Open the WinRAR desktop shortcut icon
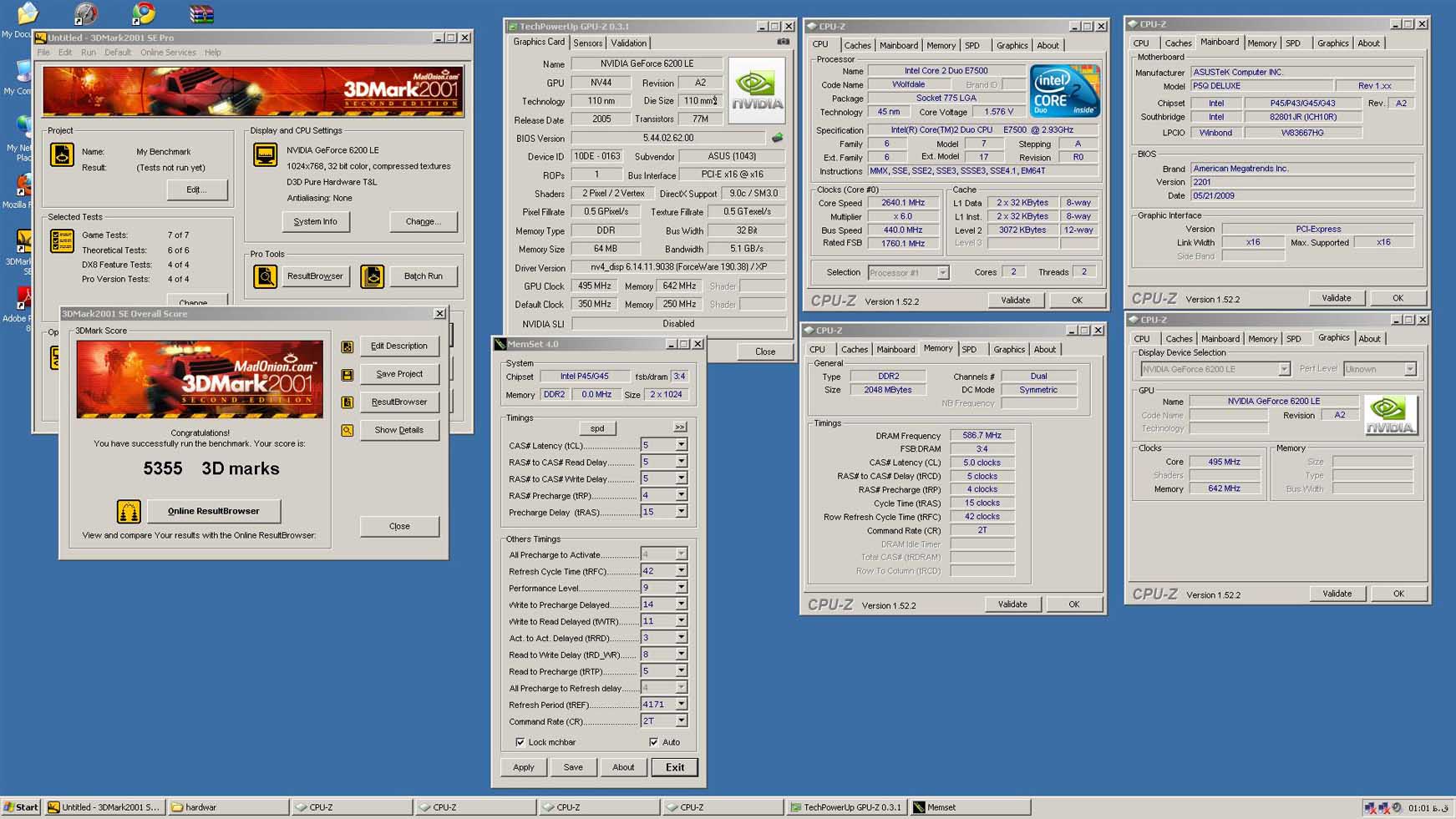The height and width of the screenshot is (819, 1456). [201, 13]
